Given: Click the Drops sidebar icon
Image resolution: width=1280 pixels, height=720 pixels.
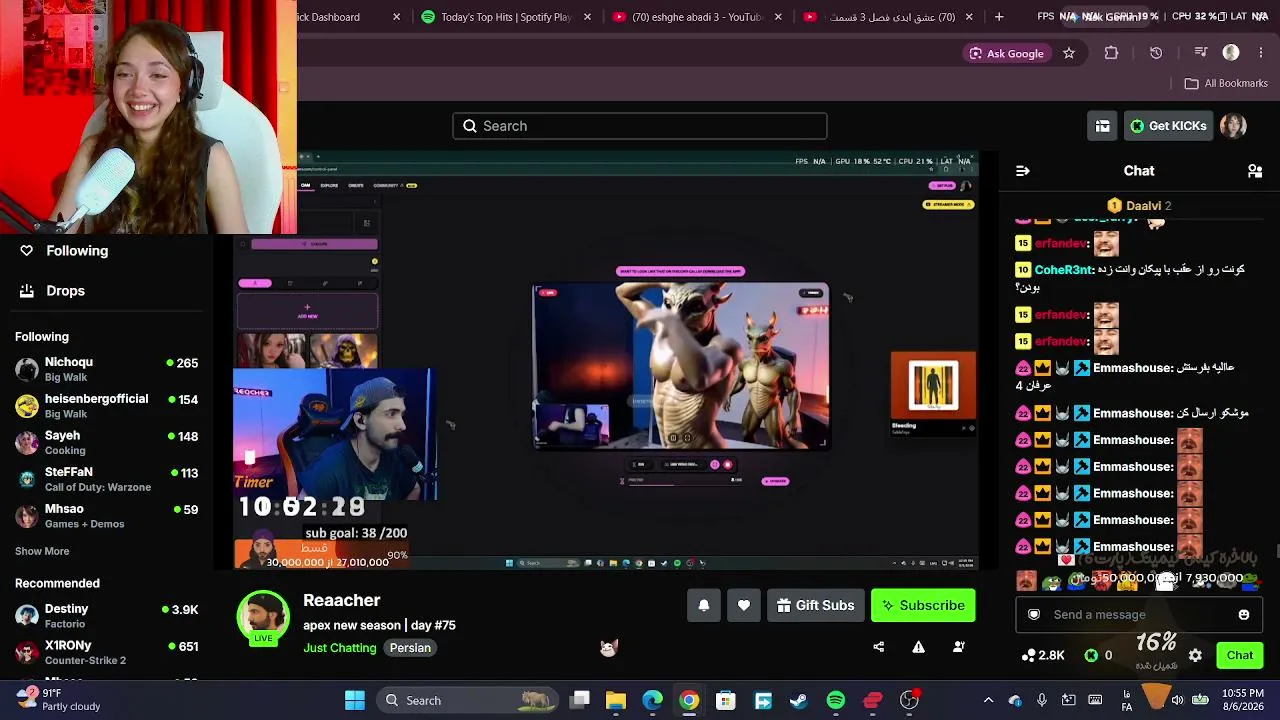Looking at the screenshot, I should (x=27, y=291).
